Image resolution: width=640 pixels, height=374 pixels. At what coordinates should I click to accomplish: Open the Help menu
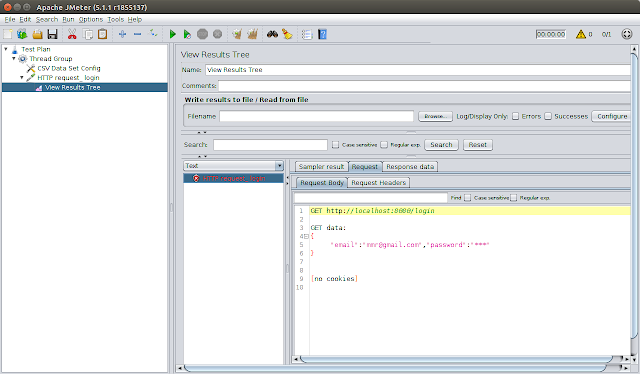[x=135, y=19]
